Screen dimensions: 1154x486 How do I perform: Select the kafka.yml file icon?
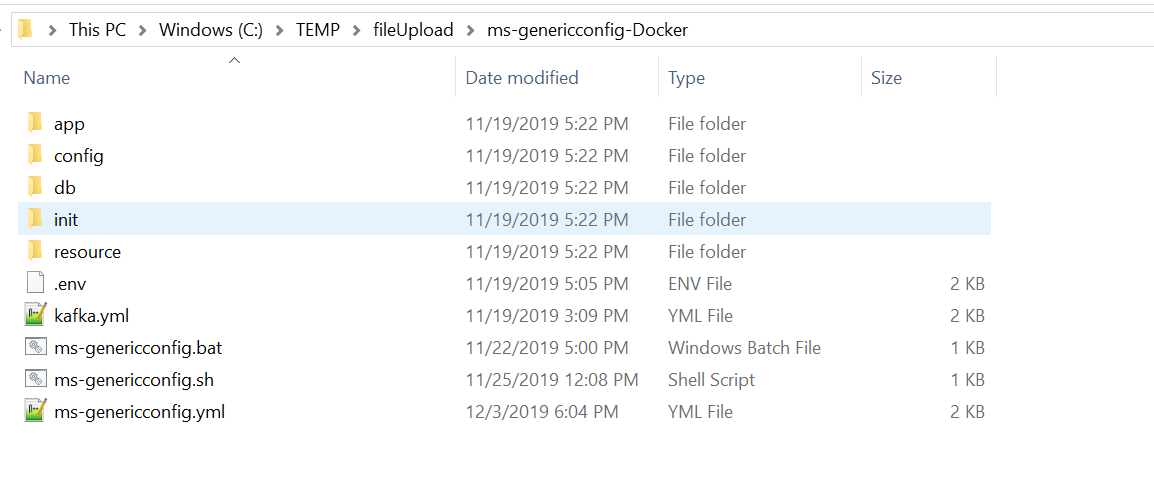pos(36,316)
